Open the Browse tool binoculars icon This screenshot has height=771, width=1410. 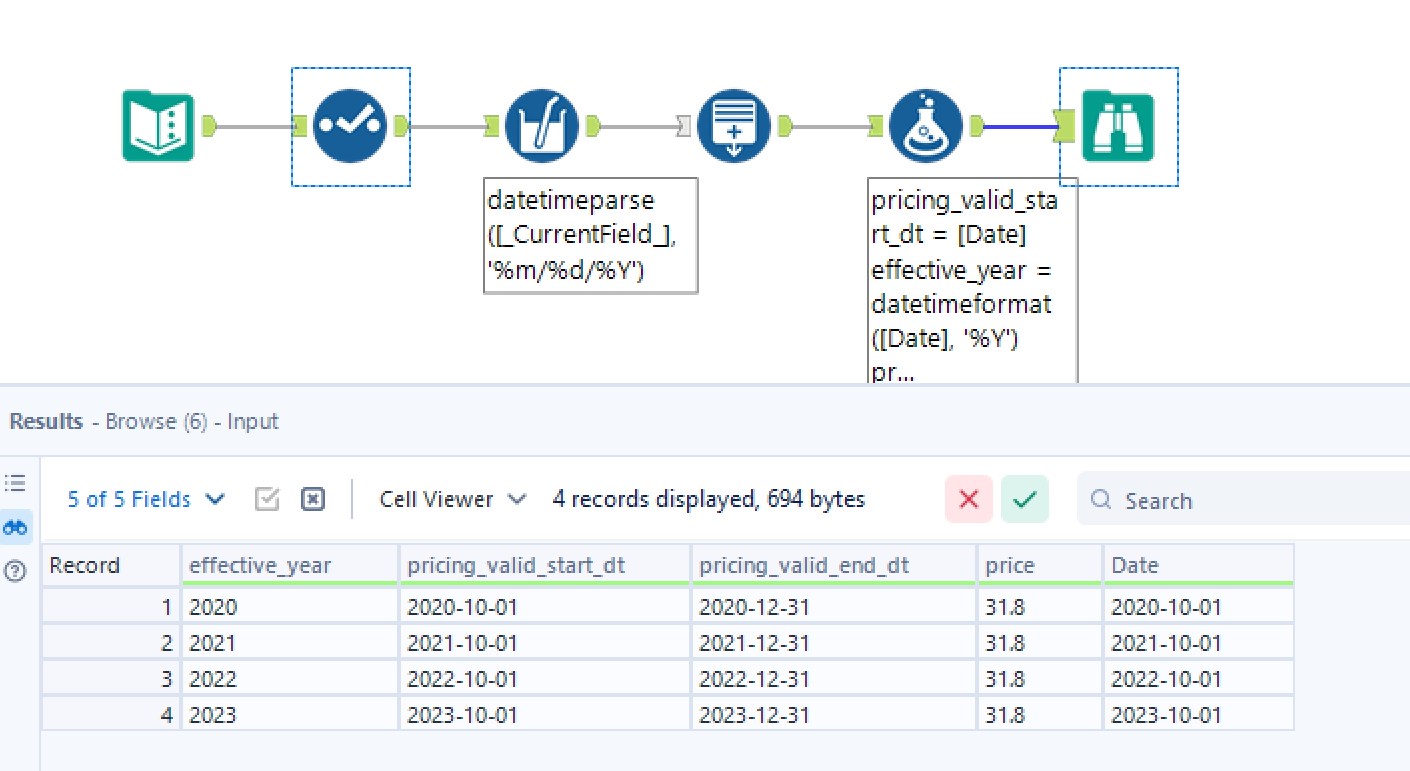pos(1118,125)
